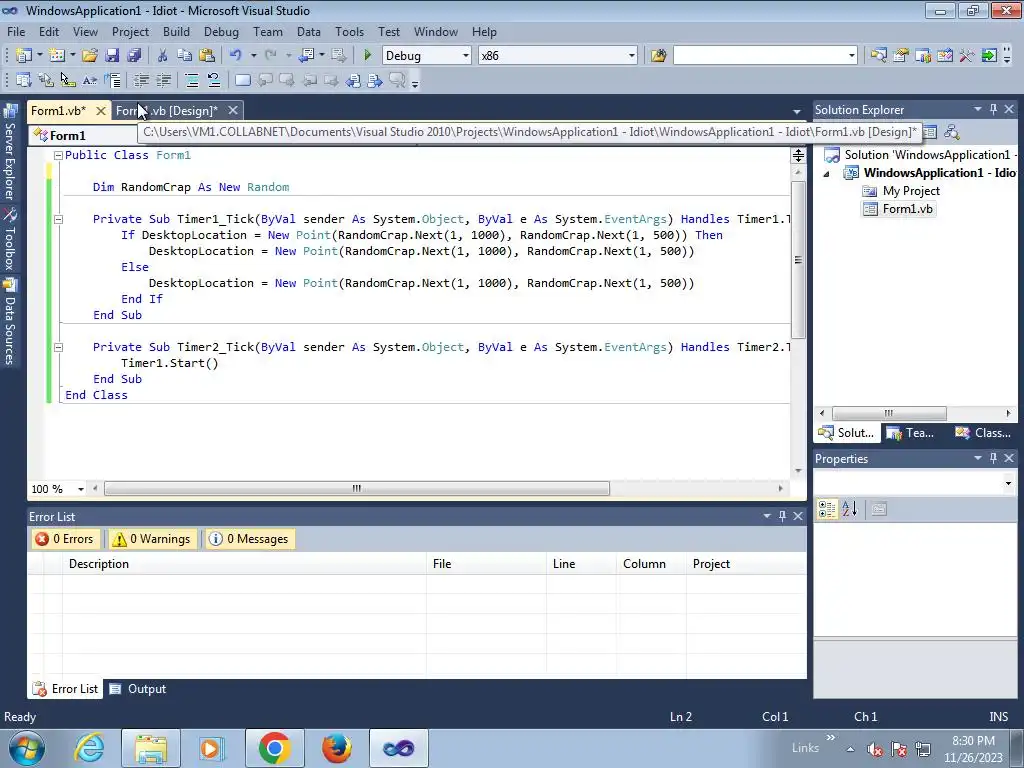Toggle a bookmark with the bookmark icon
Viewport: 1024px width, 768px height.
point(242,80)
